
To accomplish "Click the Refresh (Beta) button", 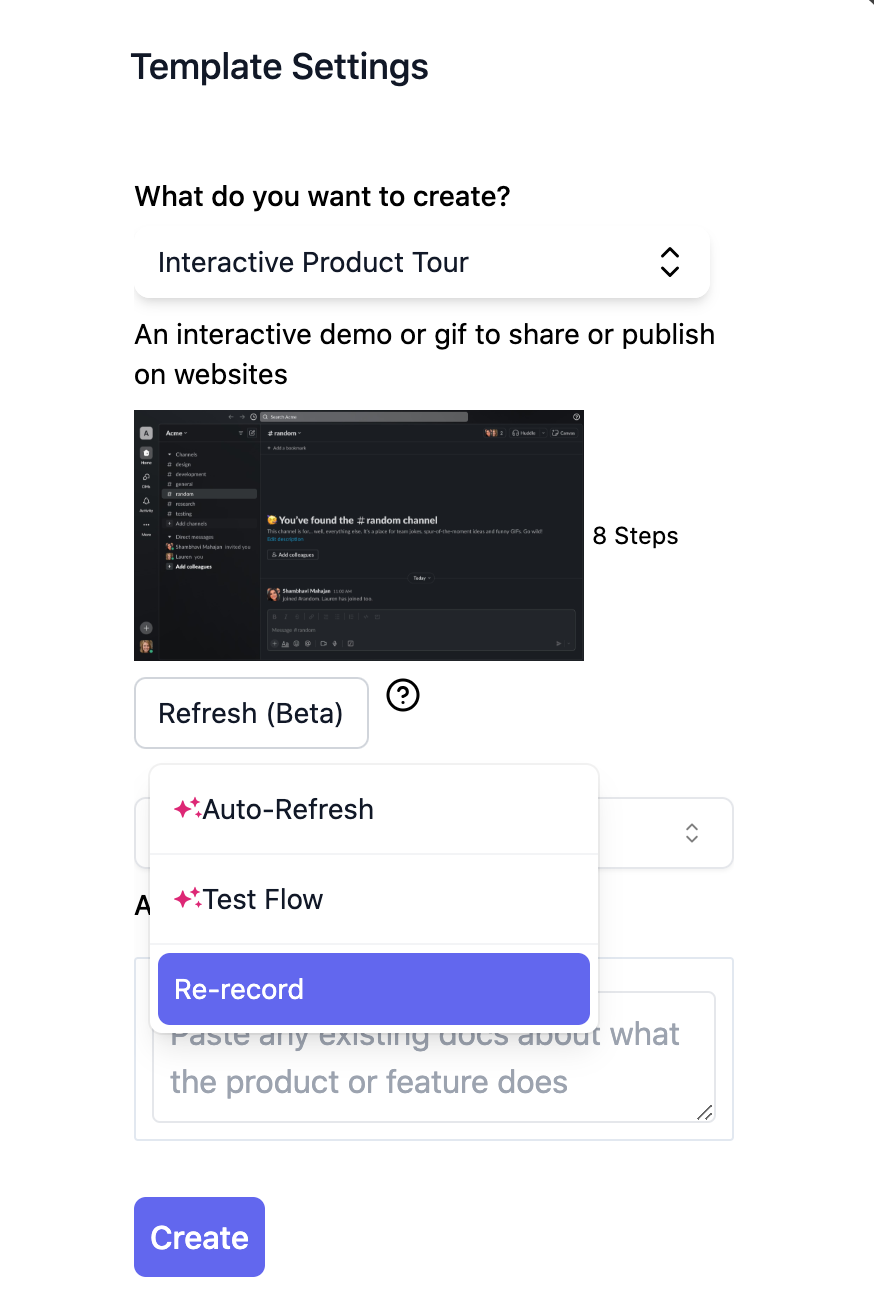I will click(x=251, y=713).
